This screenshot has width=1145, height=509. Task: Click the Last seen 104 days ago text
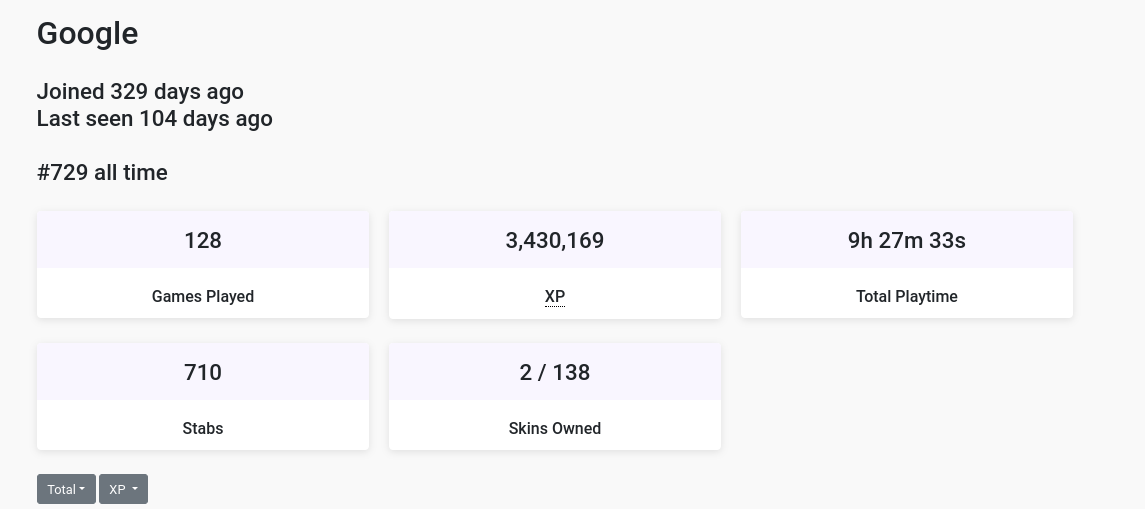tap(155, 118)
